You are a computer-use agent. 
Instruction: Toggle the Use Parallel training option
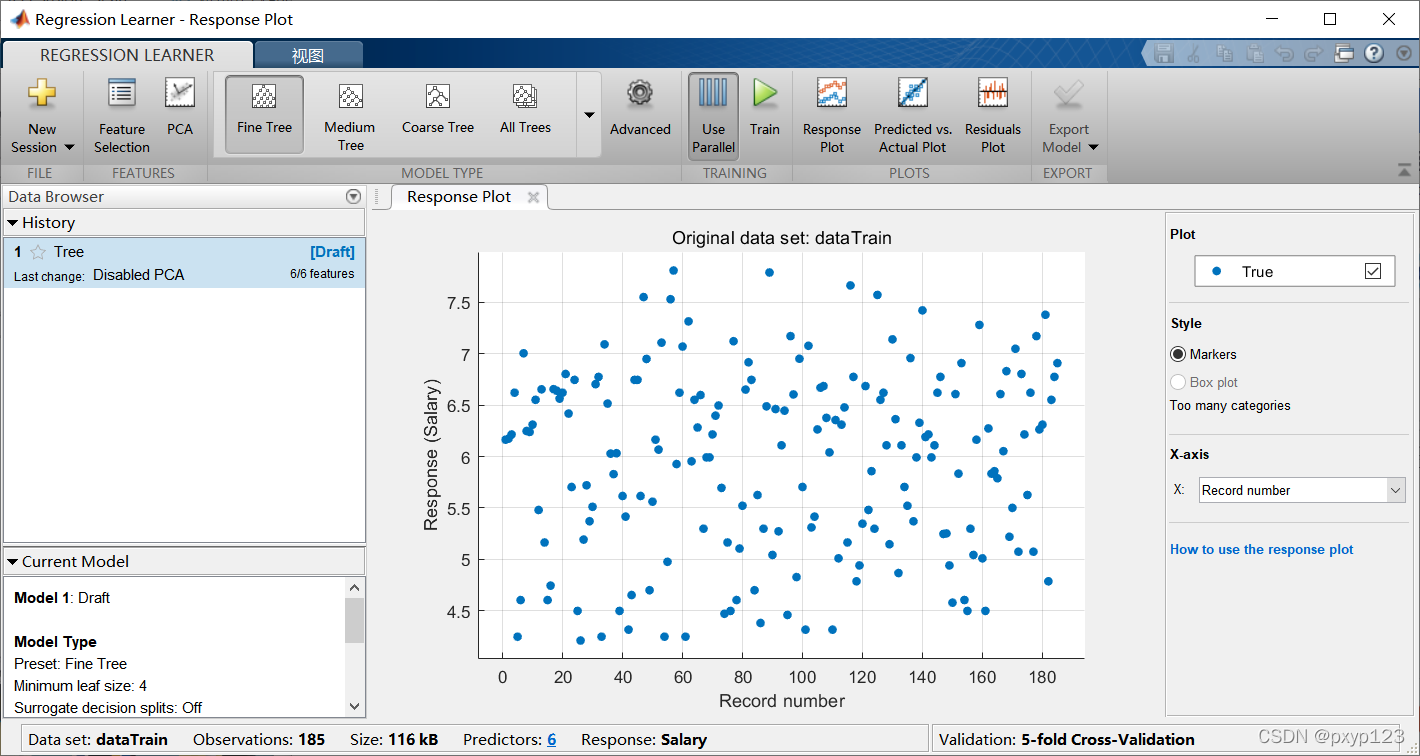point(713,114)
